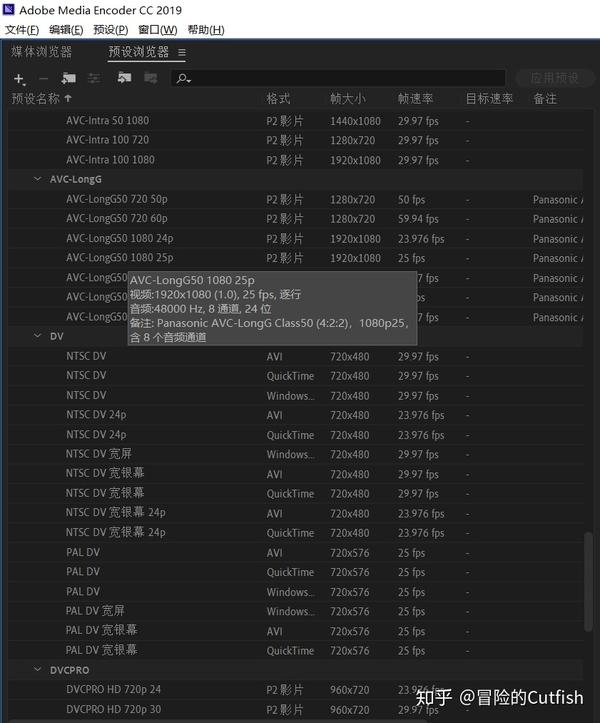
Task: Sort by the 帧速率 column header
Action: point(416,98)
